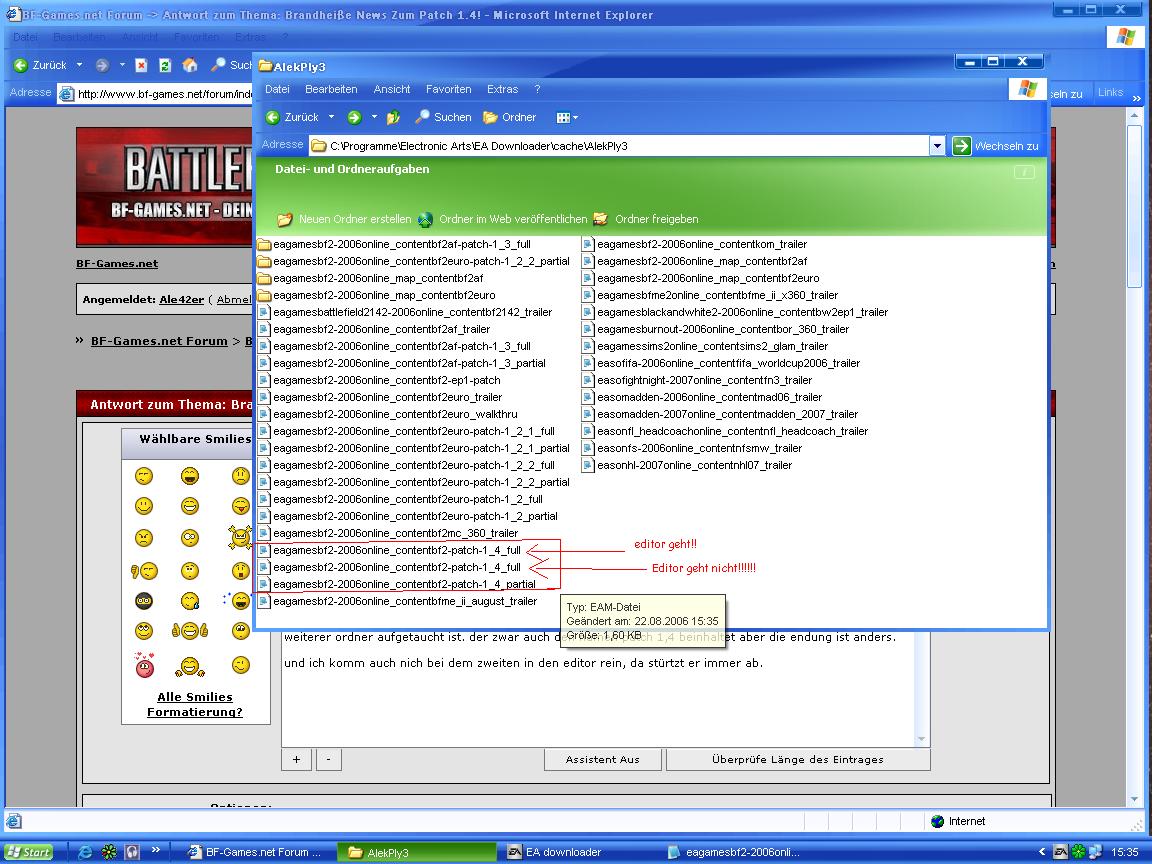1152x864 pixels.
Task: Select file eagamesblackandwhite2-2006online_contentbw2ep1_trailer
Action: click(735, 312)
